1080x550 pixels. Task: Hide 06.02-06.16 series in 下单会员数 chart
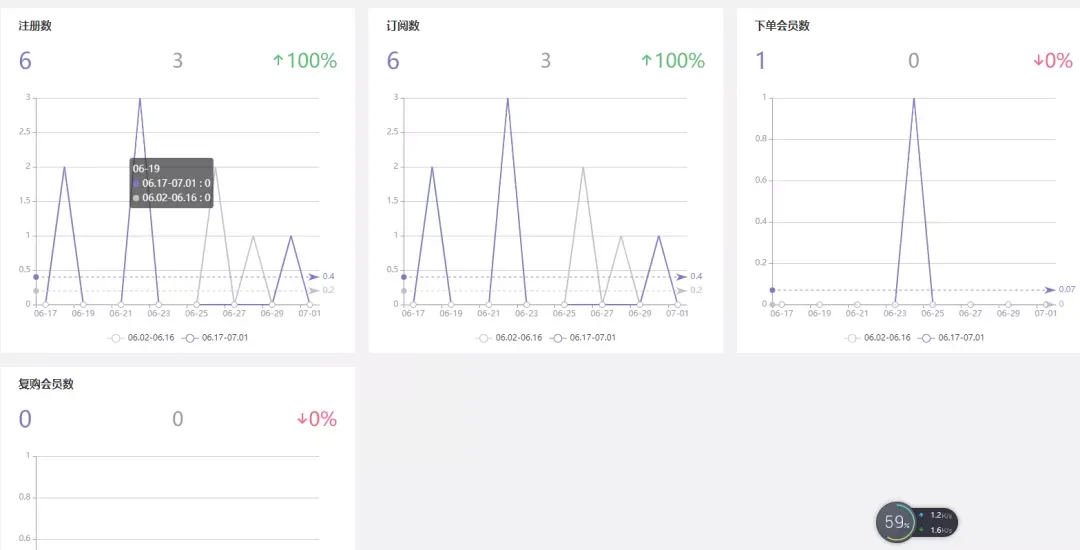coord(877,338)
